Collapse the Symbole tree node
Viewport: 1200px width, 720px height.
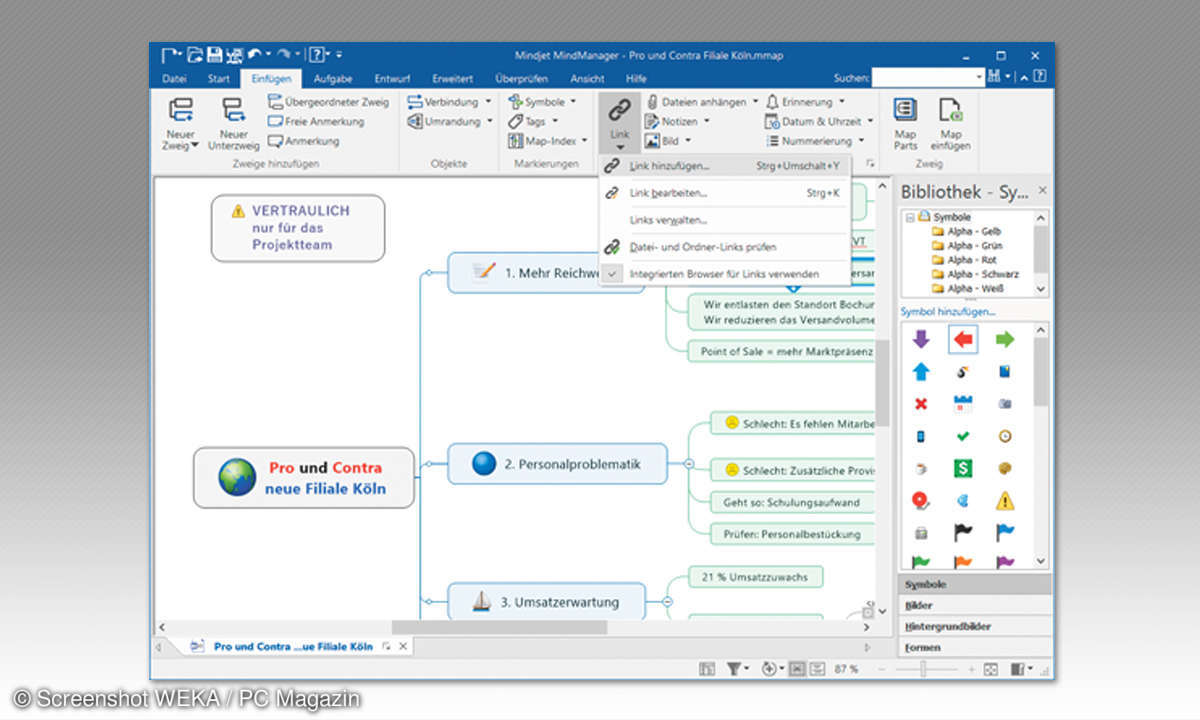(909, 217)
